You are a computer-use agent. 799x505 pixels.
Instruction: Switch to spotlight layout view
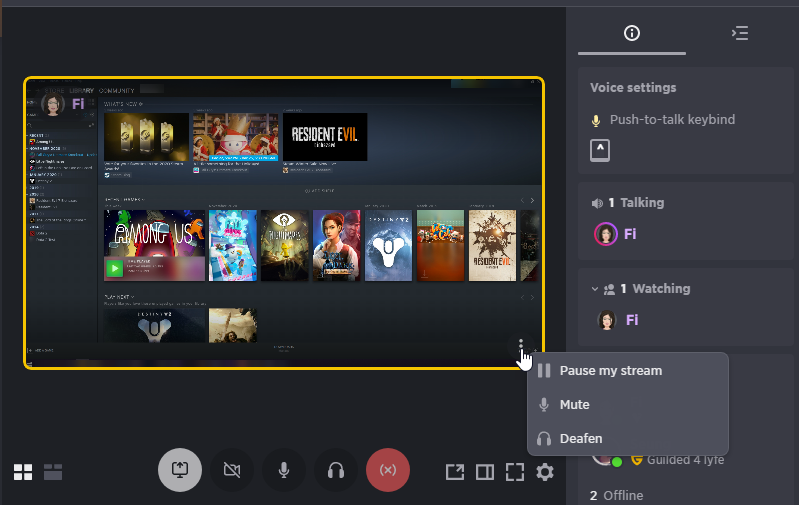[x=53, y=472]
